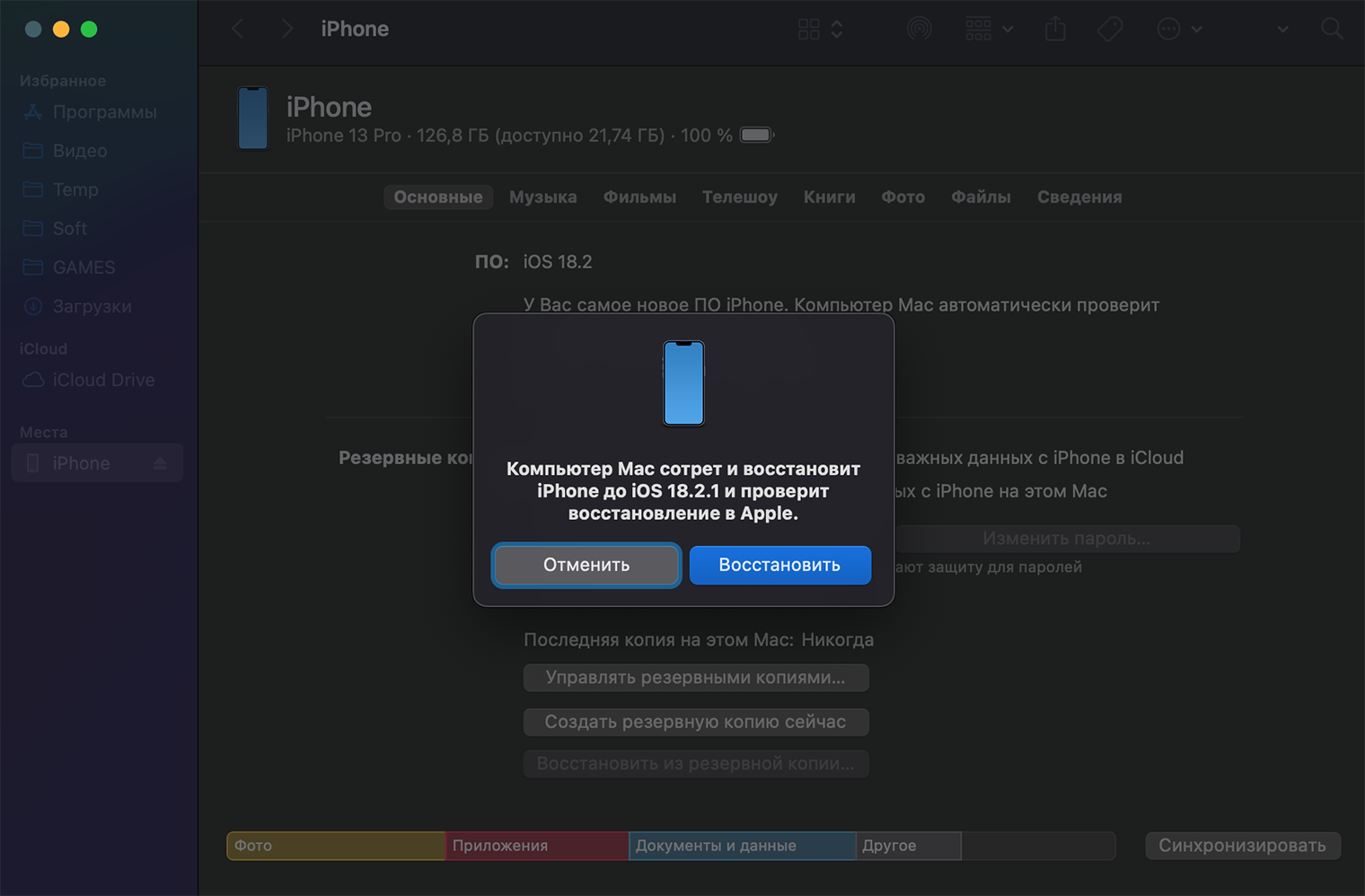1365x896 pixels.
Task: Click the Места sidebar heading
Action: [x=43, y=432]
